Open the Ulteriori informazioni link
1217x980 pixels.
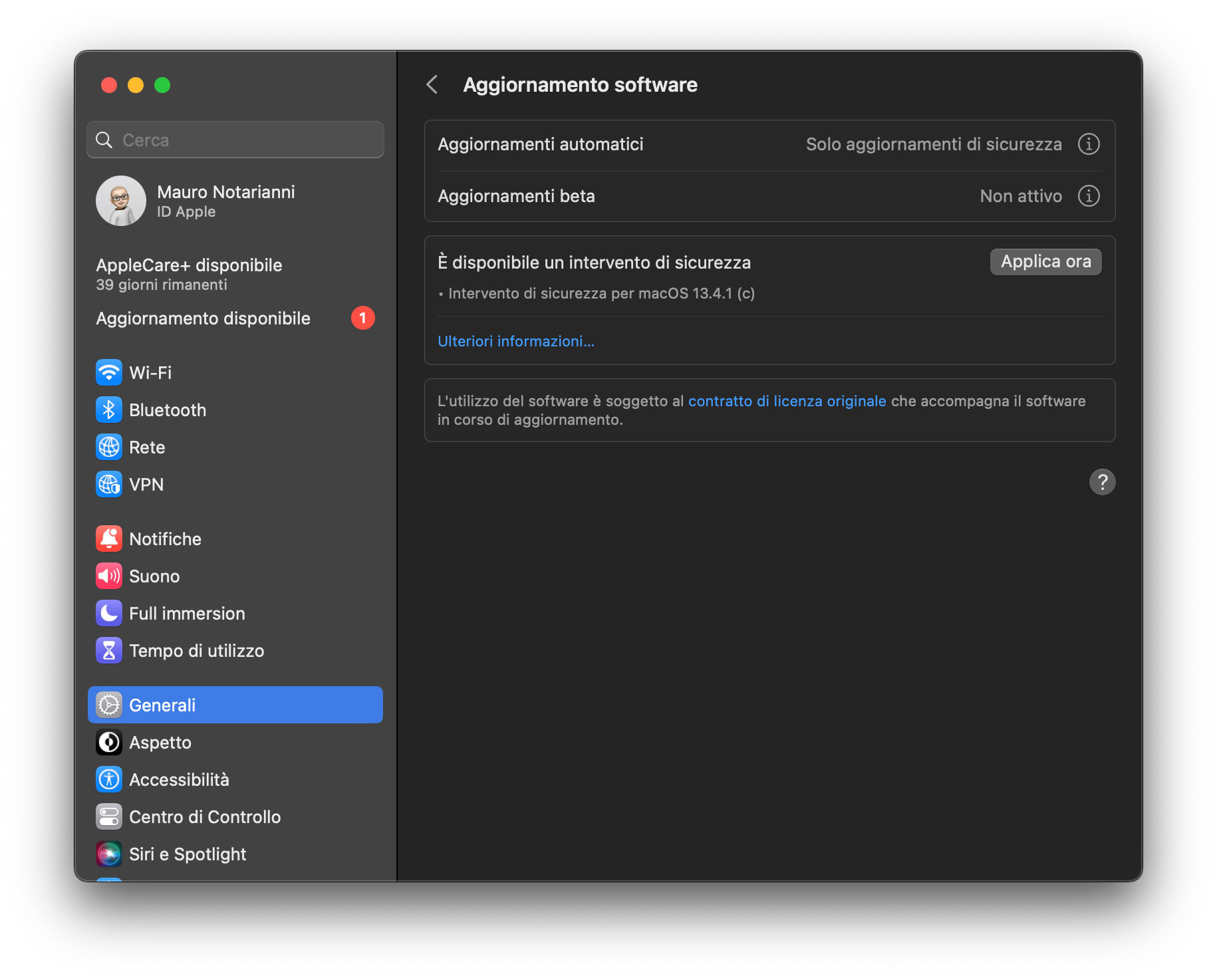tap(516, 341)
